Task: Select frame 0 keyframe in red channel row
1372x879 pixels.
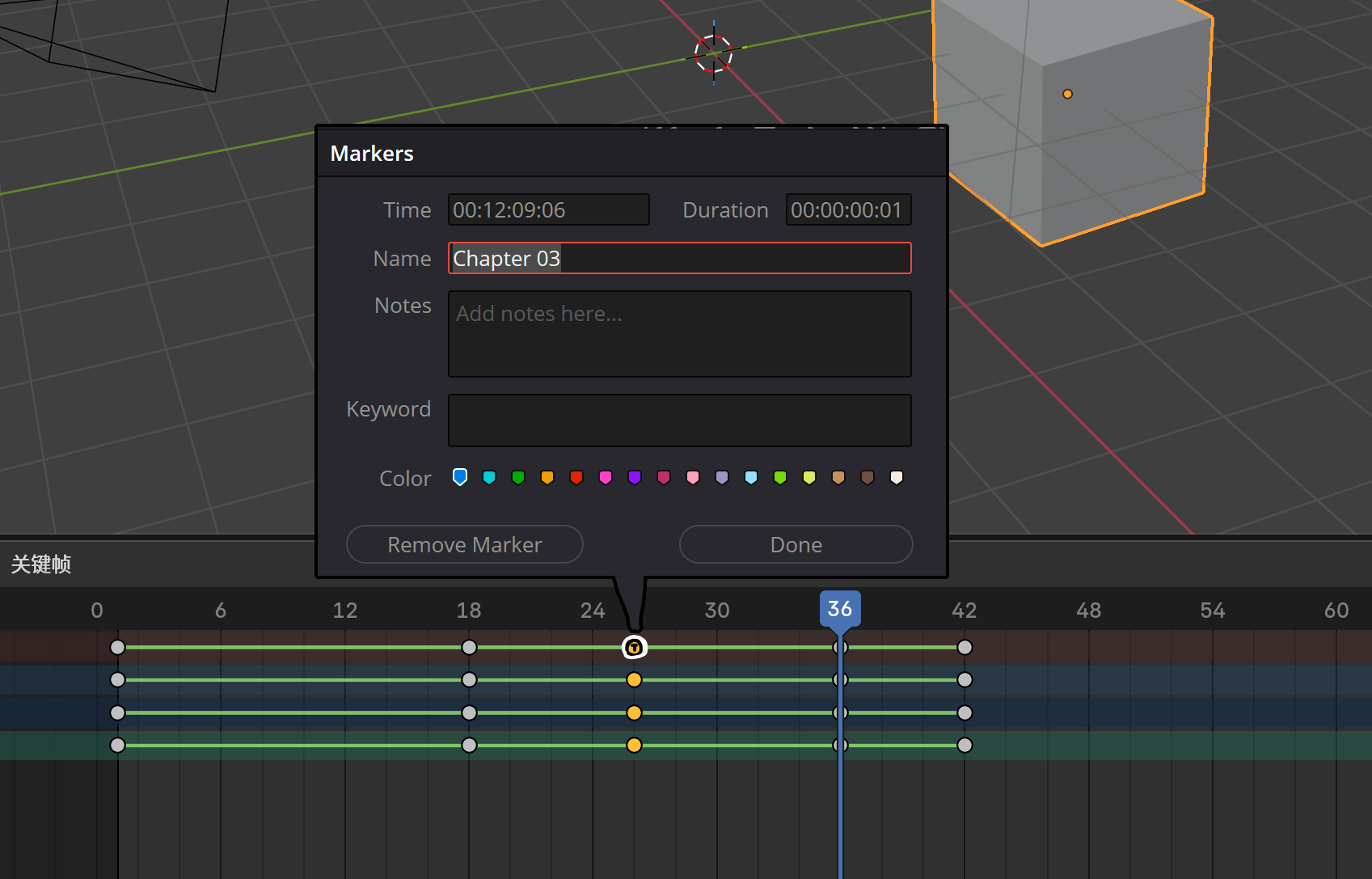Action: (x=118, y=647)
